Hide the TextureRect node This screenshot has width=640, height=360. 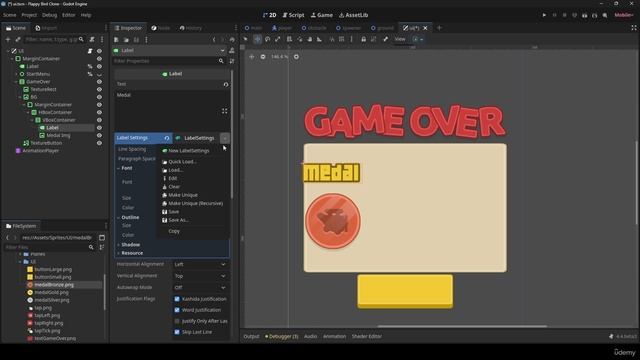(x=99, y=89)
